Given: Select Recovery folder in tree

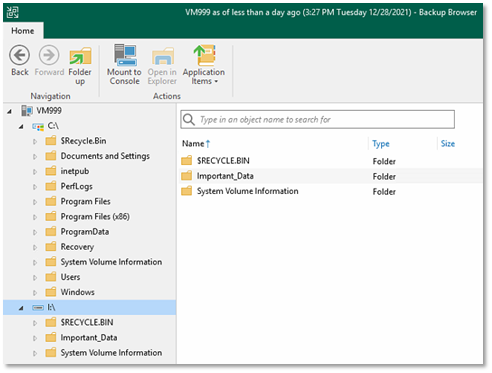Looking at the screenshot, I should (77, 247).
